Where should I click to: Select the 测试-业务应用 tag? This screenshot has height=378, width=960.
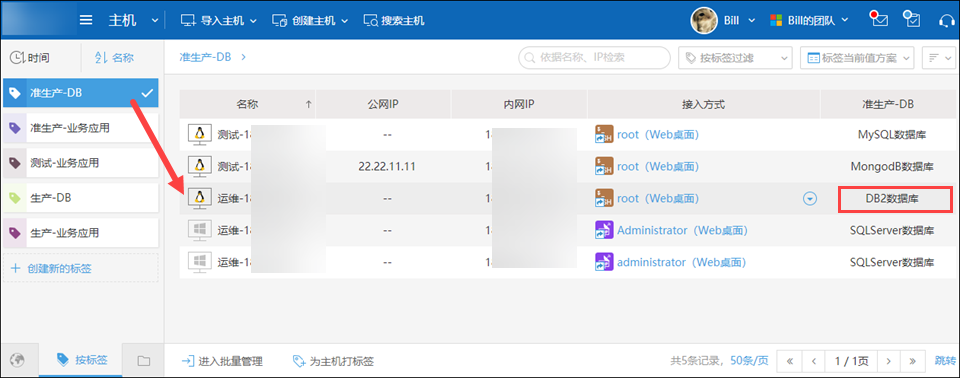pos(80,164)
